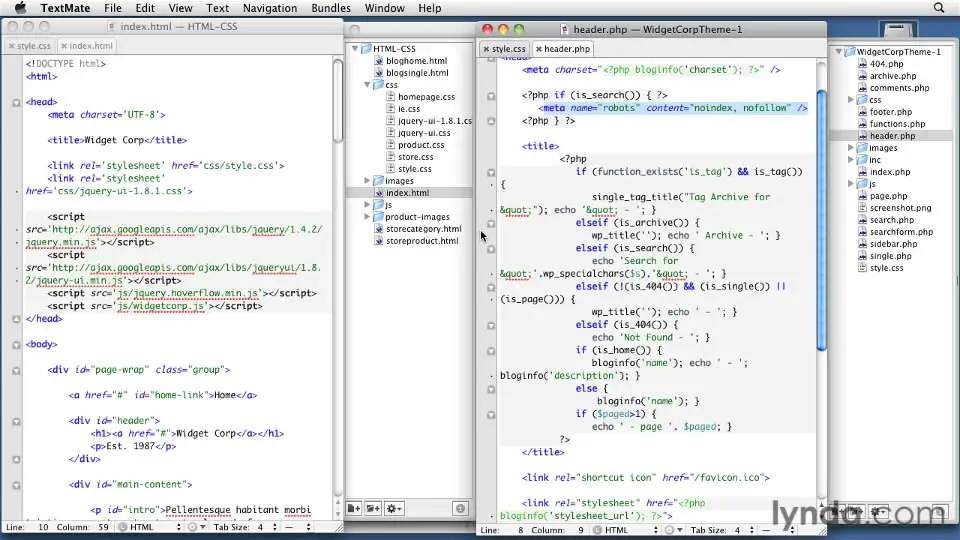Select ie.css file
Image resolution: width=960 pixels, height=540 pixels.
pos(408,108)
